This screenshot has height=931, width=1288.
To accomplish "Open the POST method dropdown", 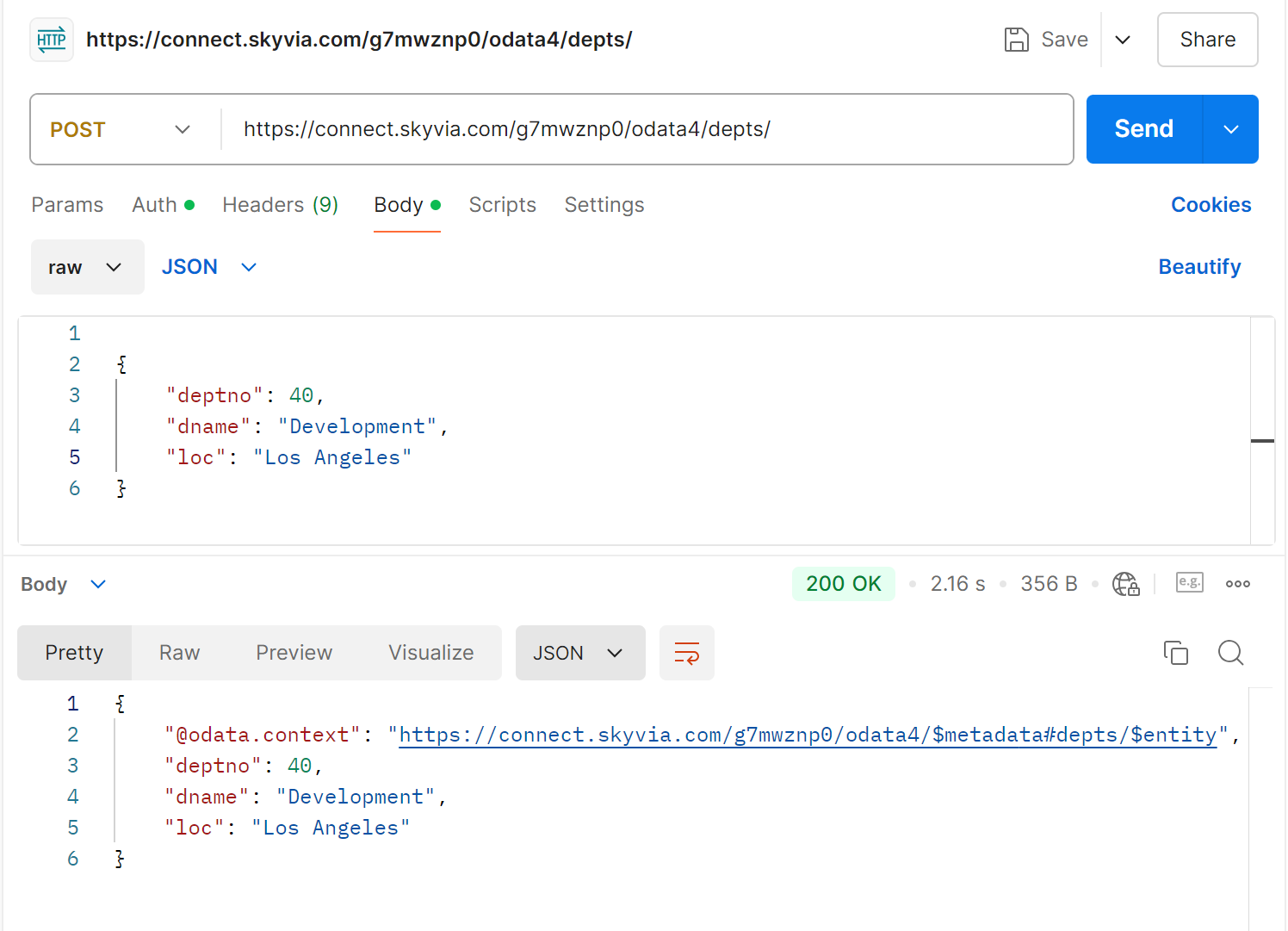I will point(121,129).
